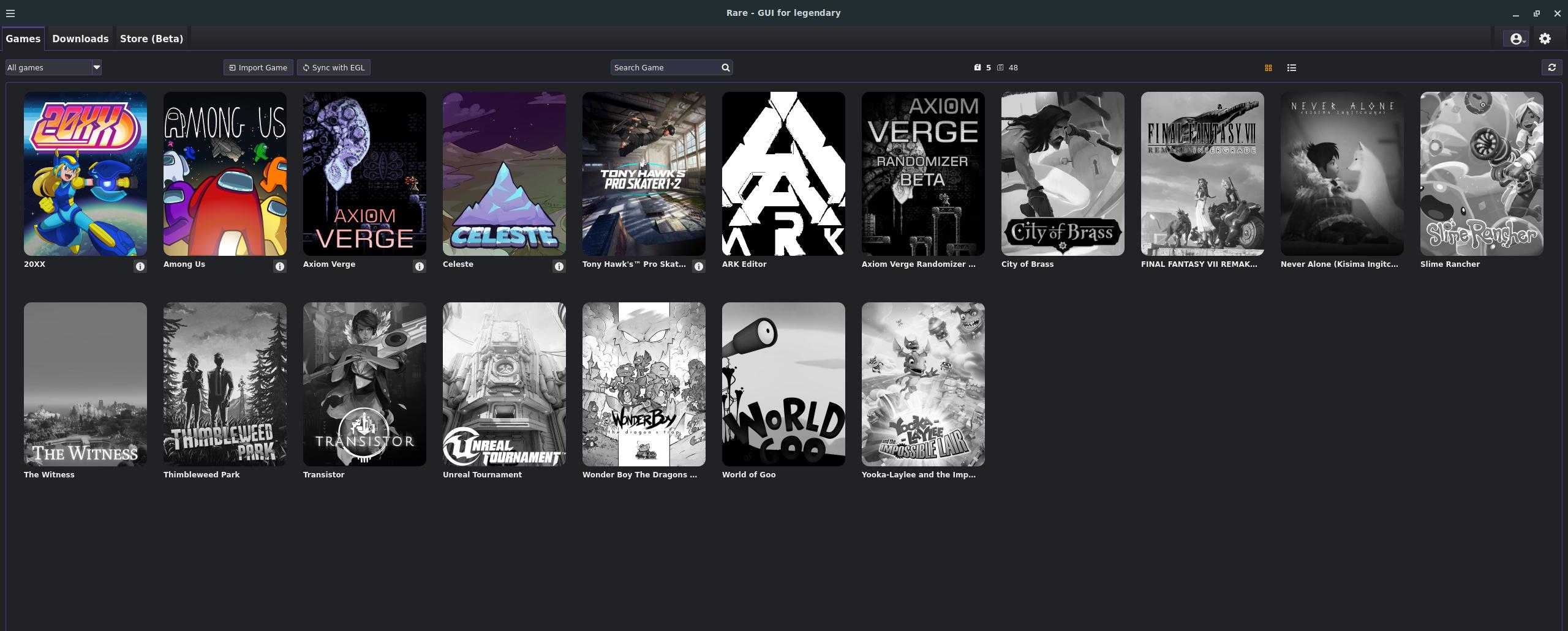Click the 'ARK Editor' title text

point(744,264)
